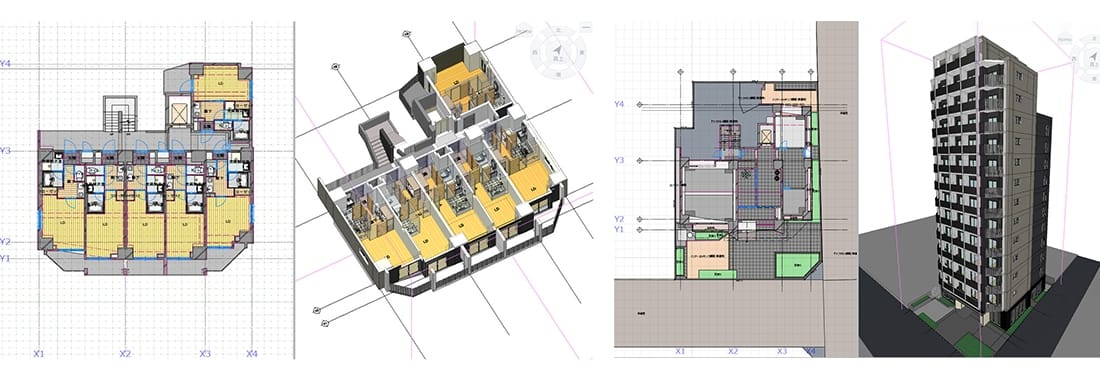This screenshot has width=1100, height=380.
Task: Click the Y4 axis label in the unit floor plan
Action: (x=6, y=64)
